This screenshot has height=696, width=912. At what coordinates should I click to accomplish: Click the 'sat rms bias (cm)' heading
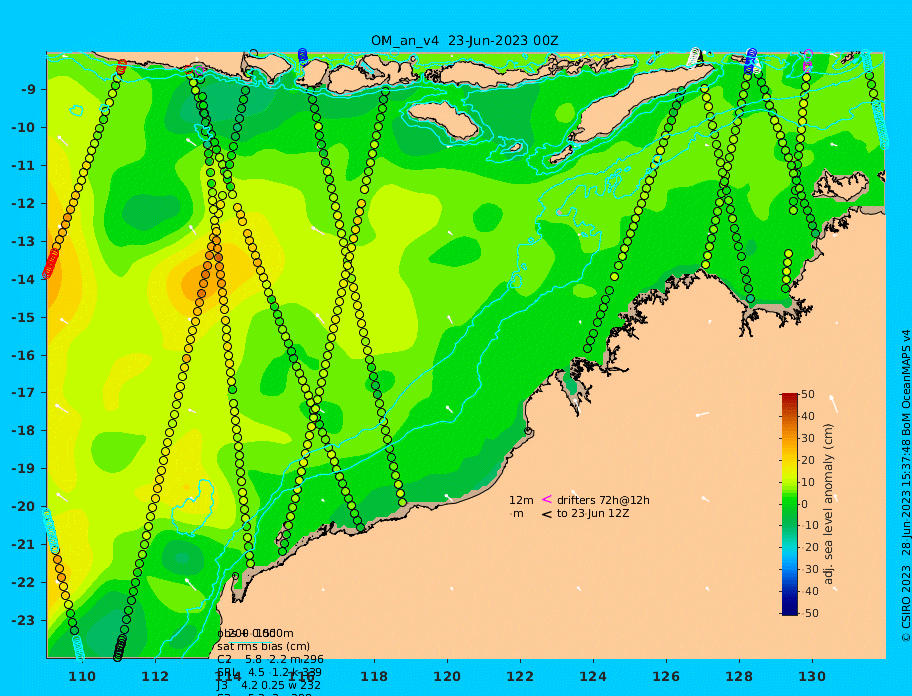click(x=263, y=647)
